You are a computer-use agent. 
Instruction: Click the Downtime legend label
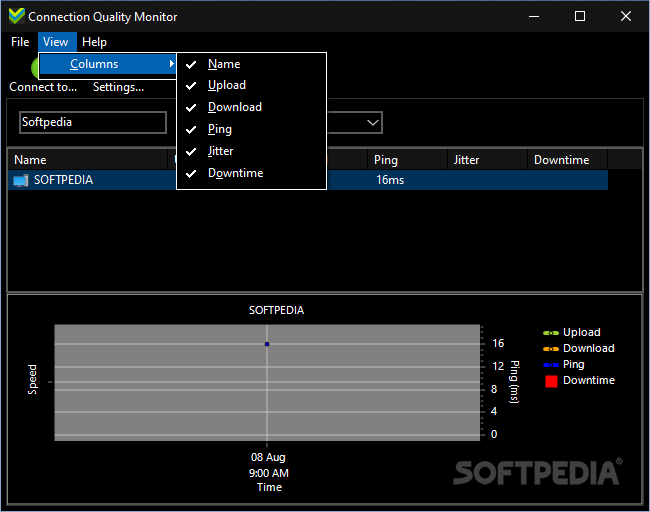coord(589,380)
